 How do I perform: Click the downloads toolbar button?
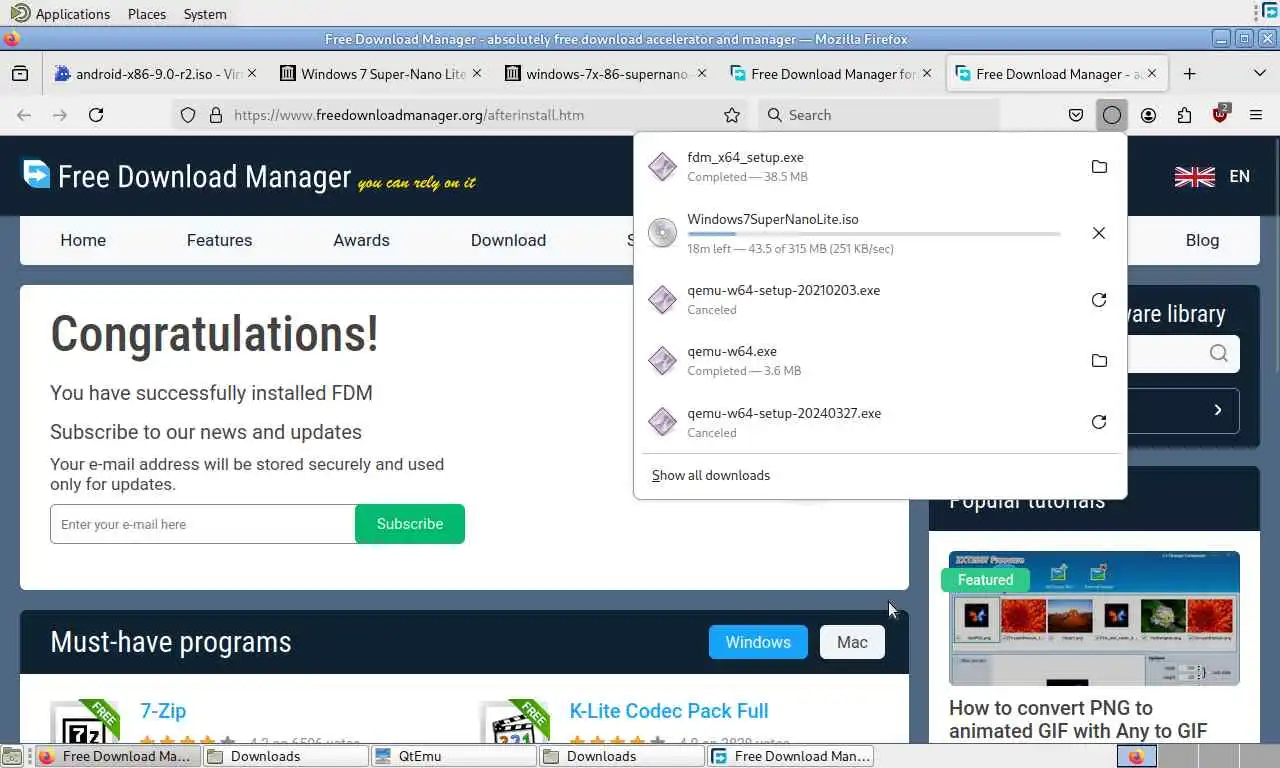1112,115
